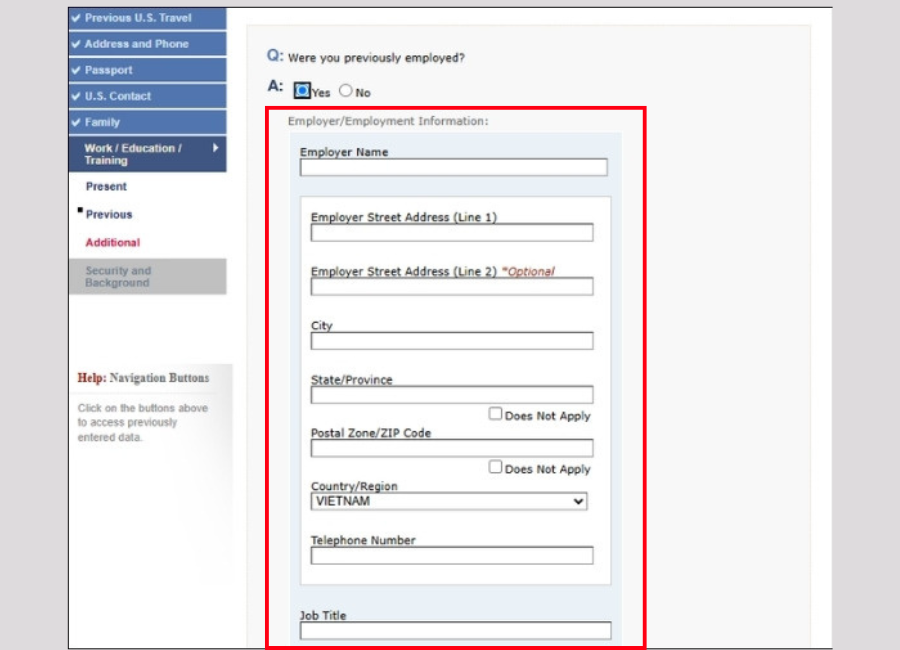Click checkmark icon beside U.S. Contact
The width and height of the screenshot is (900, 650).
tap(76, 96)
